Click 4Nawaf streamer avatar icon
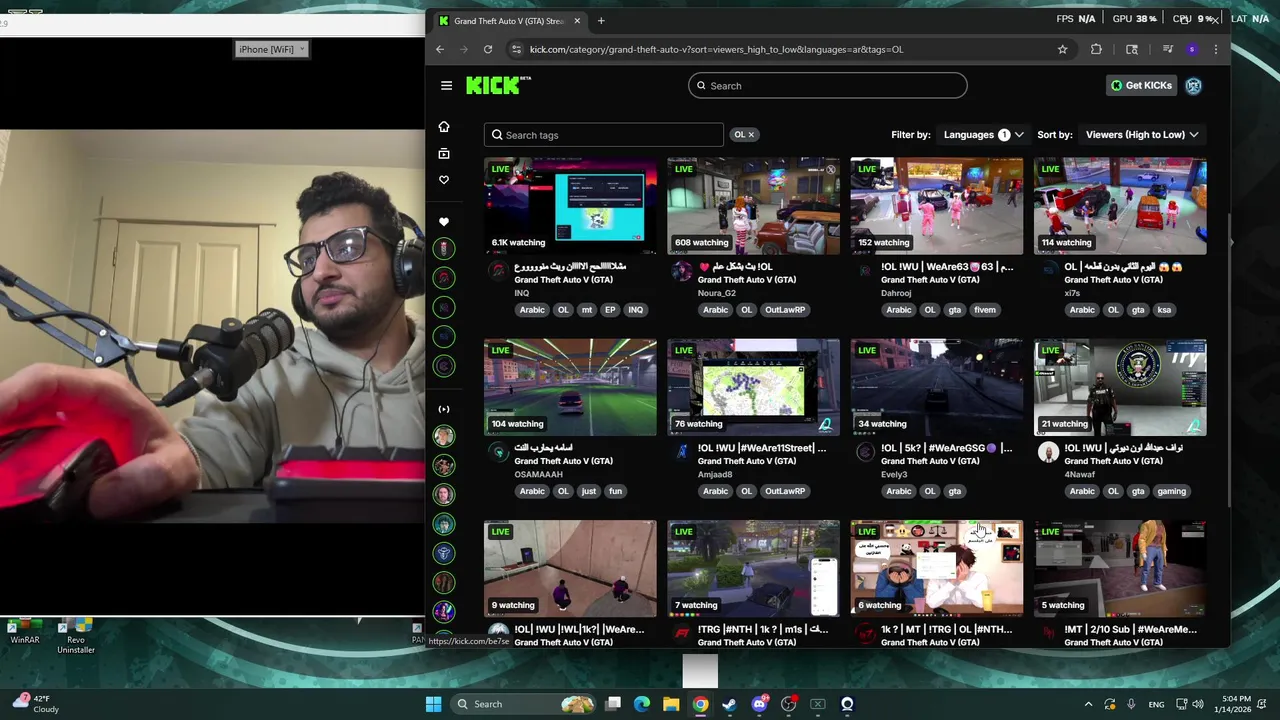 [x=1048, y=452]
